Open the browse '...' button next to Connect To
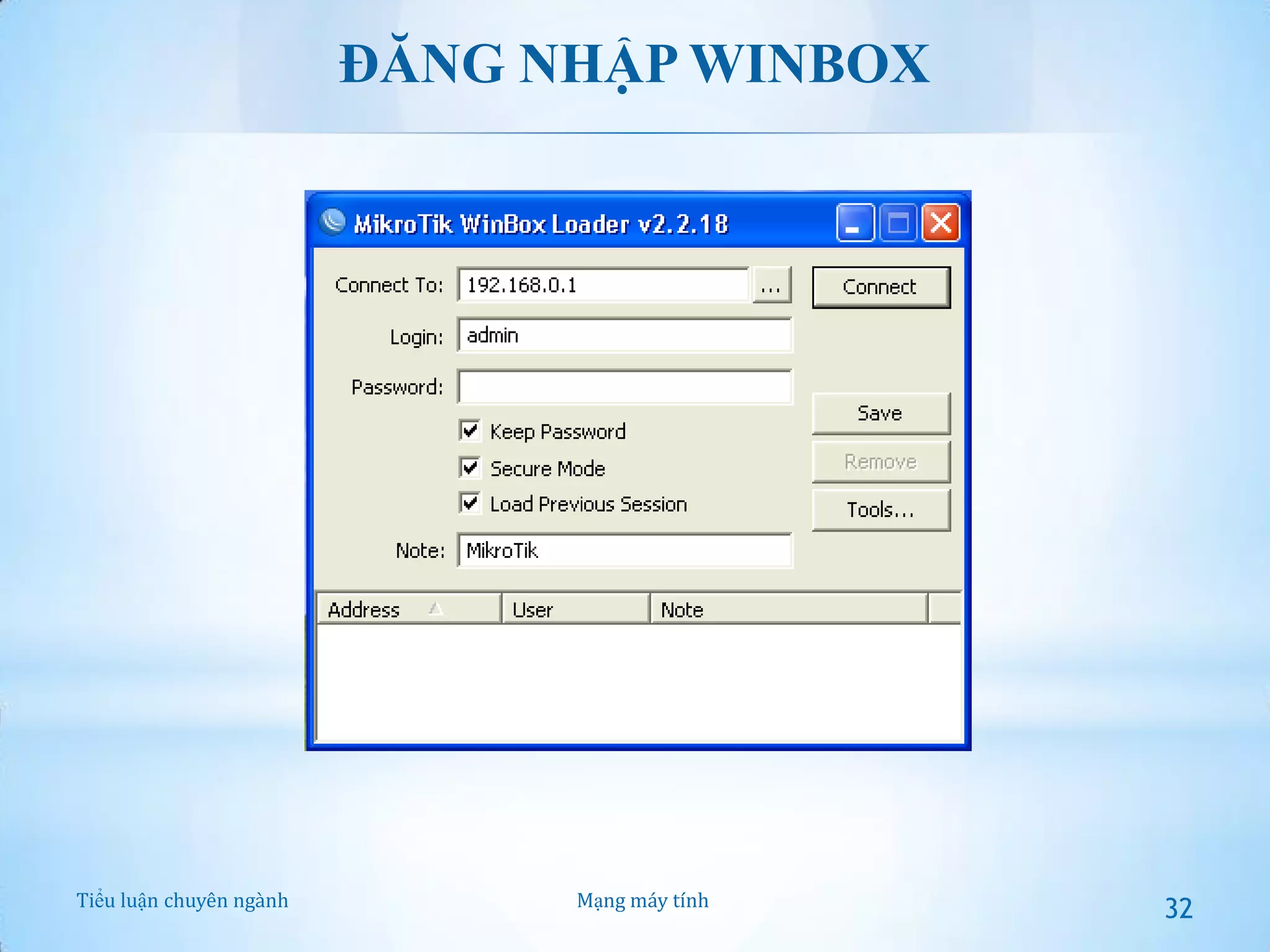Image resolution: width=1270 pixels, height=952 pixels. pos(771,285)
